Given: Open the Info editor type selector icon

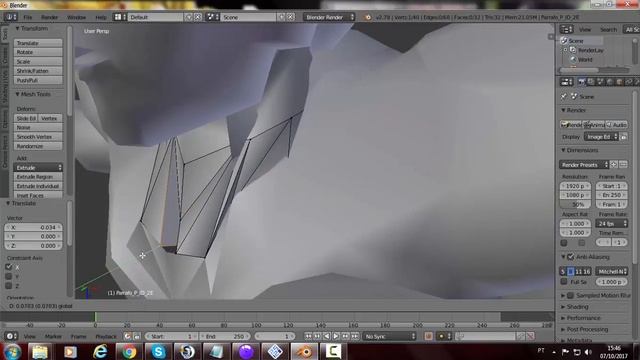Looking at the screenshot, I should (11, 17).
